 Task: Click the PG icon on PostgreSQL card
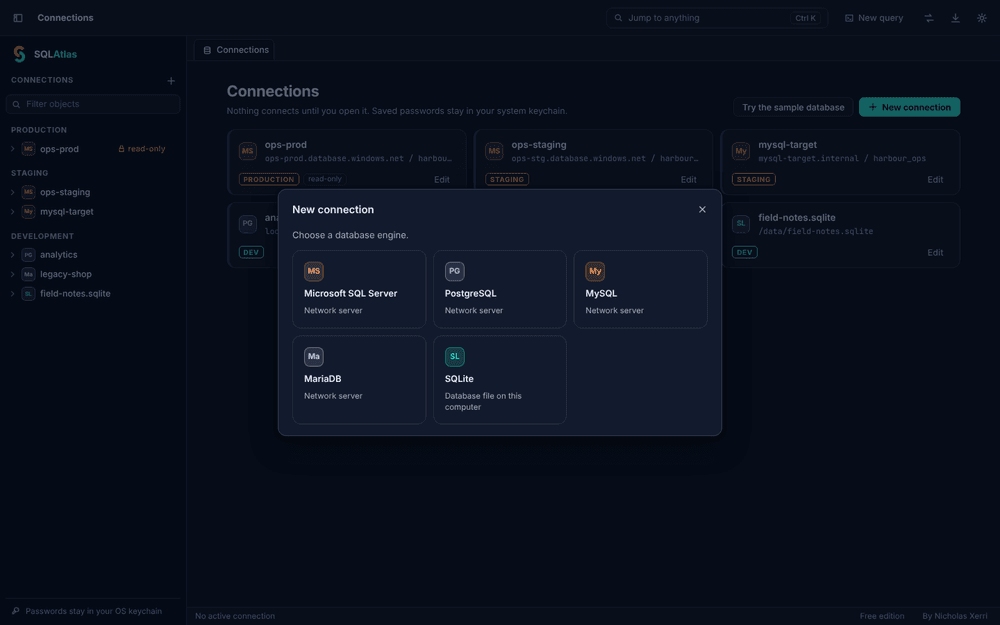tap(454, 271)
